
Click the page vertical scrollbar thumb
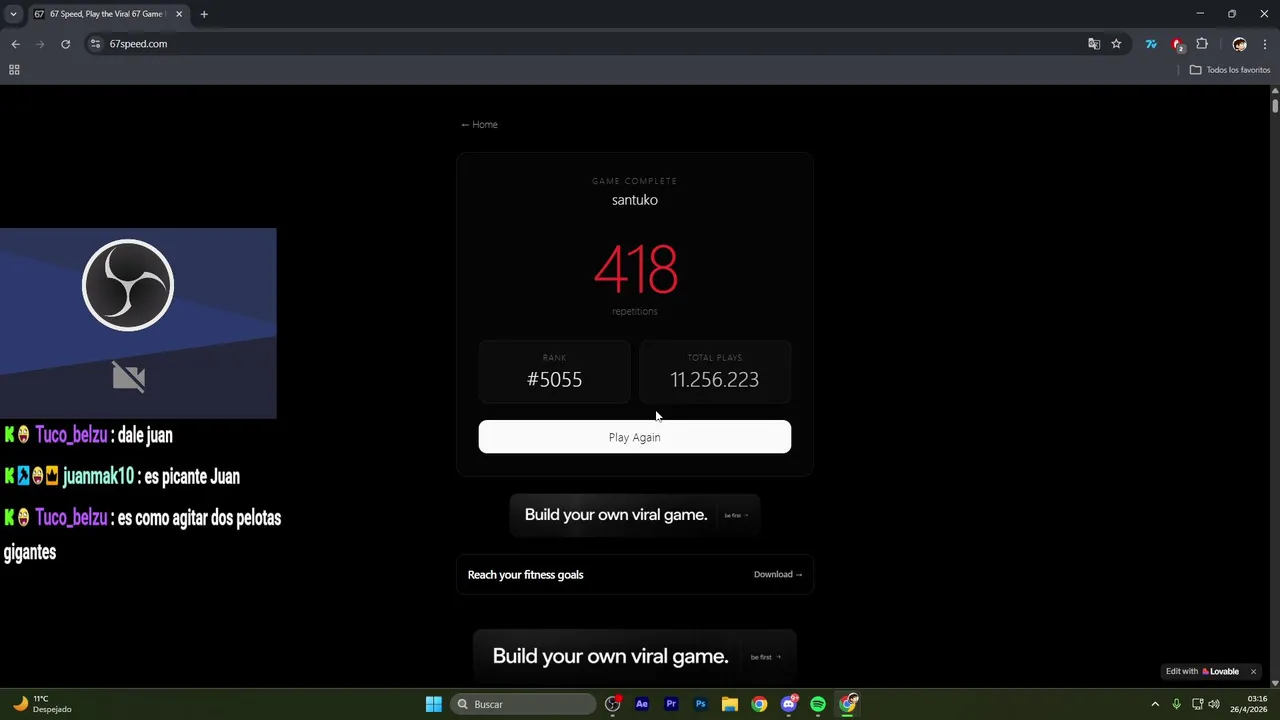pyautogui.click(x=1275, y=105)
